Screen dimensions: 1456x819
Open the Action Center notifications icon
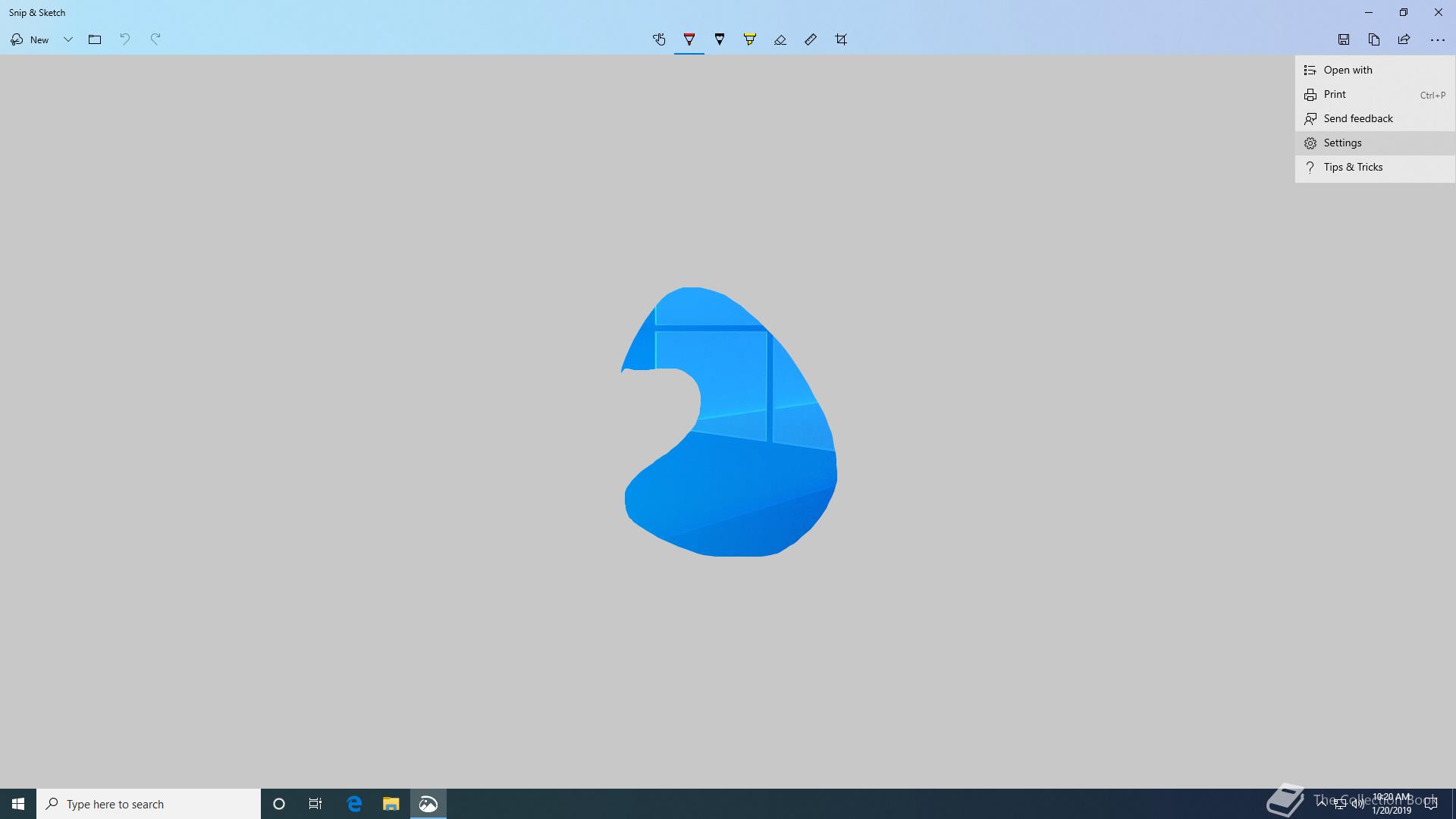pos(1431,804)
